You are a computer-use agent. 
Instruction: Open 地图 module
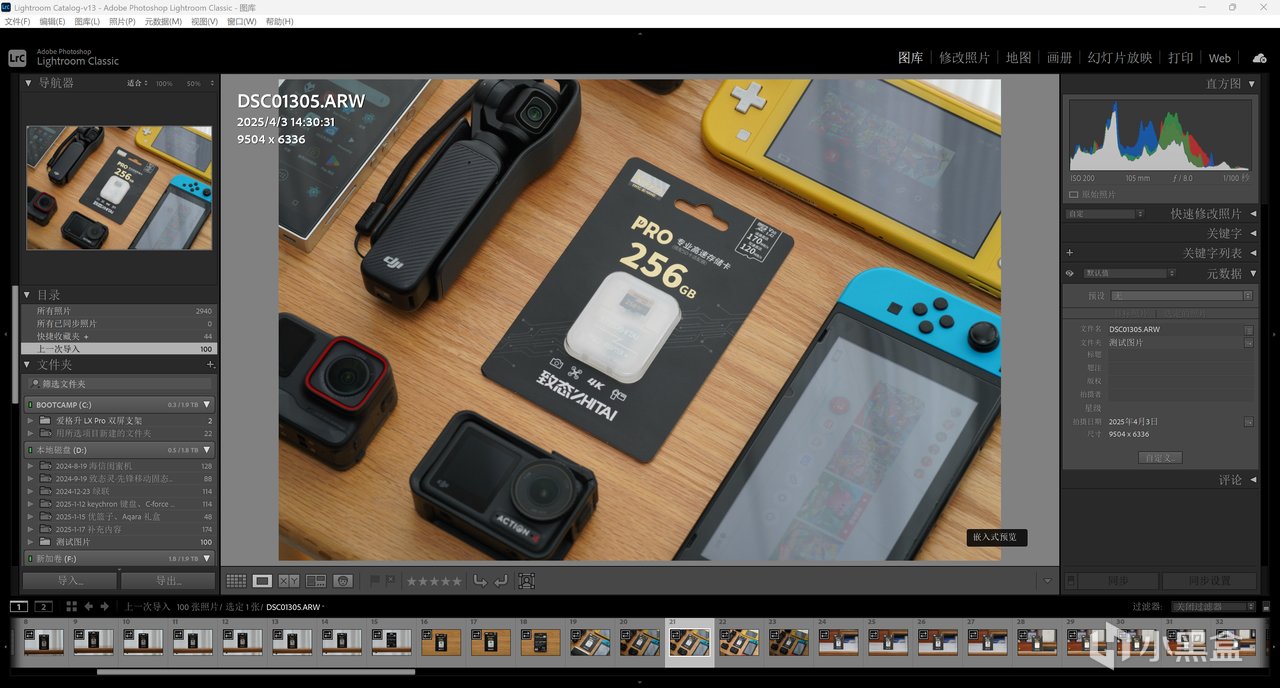[x=1018, y=58]
